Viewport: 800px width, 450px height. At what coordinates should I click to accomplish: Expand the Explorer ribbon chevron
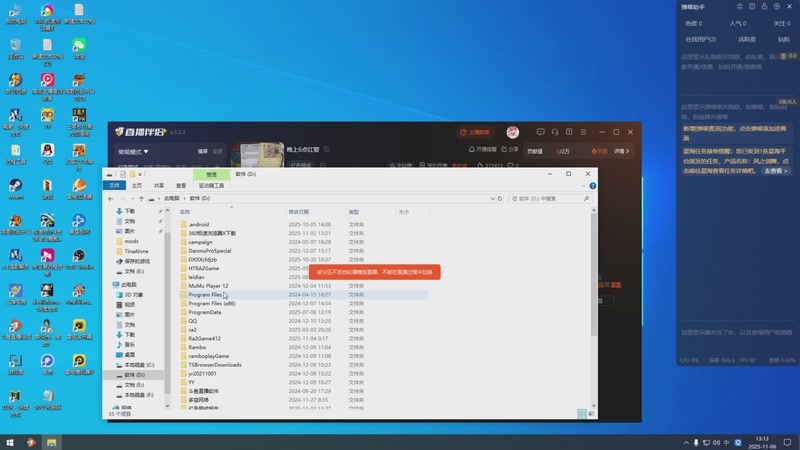coord(583,186)
